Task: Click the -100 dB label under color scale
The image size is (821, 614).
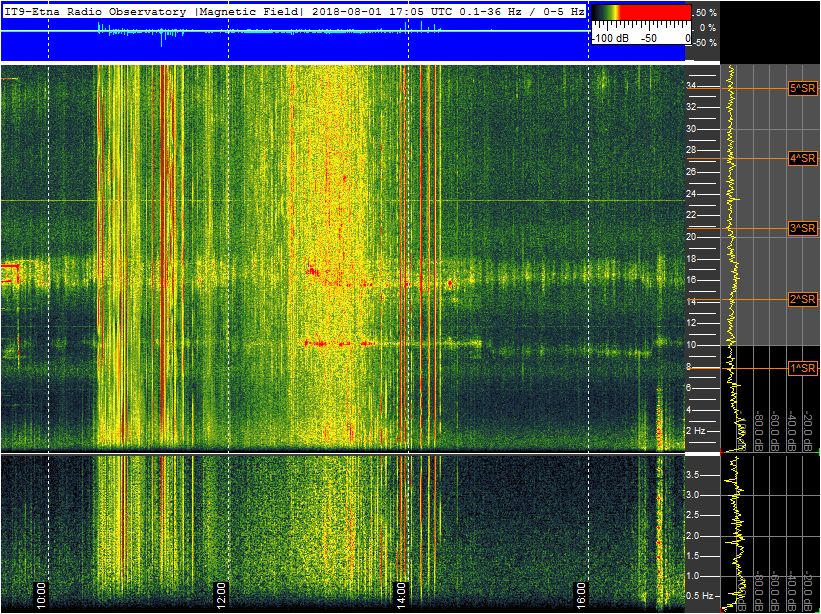Action: click(x=609, y=38)
